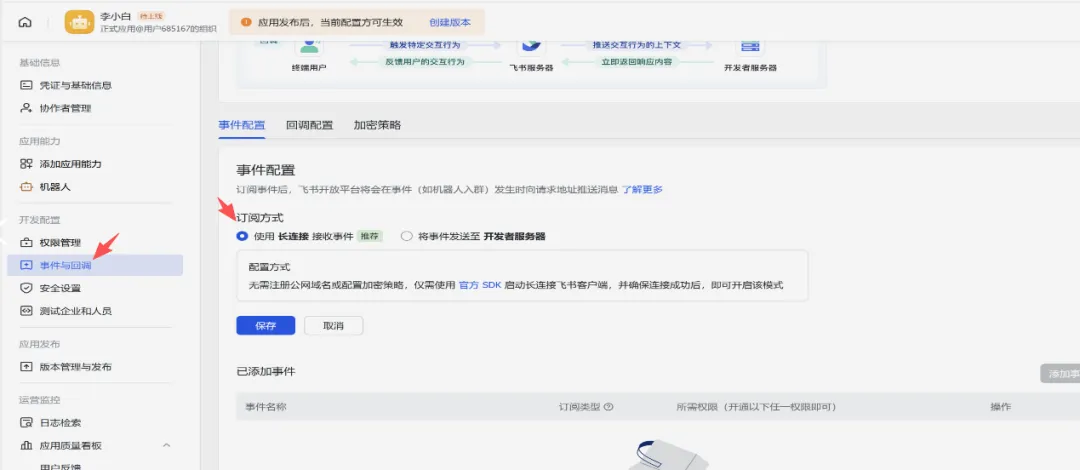Click the 操作 column header

click(x=1001, y=407)
